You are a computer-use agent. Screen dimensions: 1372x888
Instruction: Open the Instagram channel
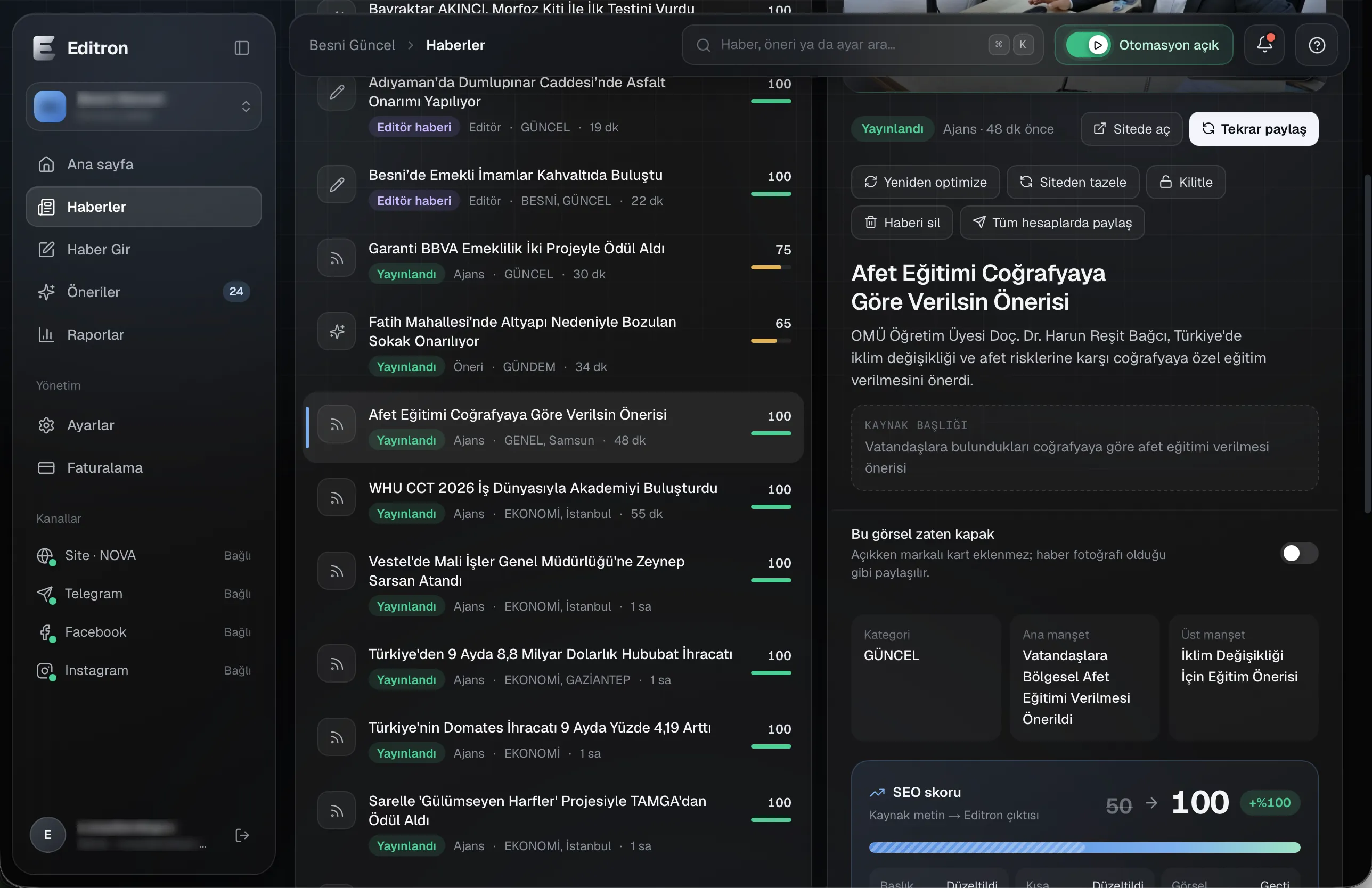[144, 670]
